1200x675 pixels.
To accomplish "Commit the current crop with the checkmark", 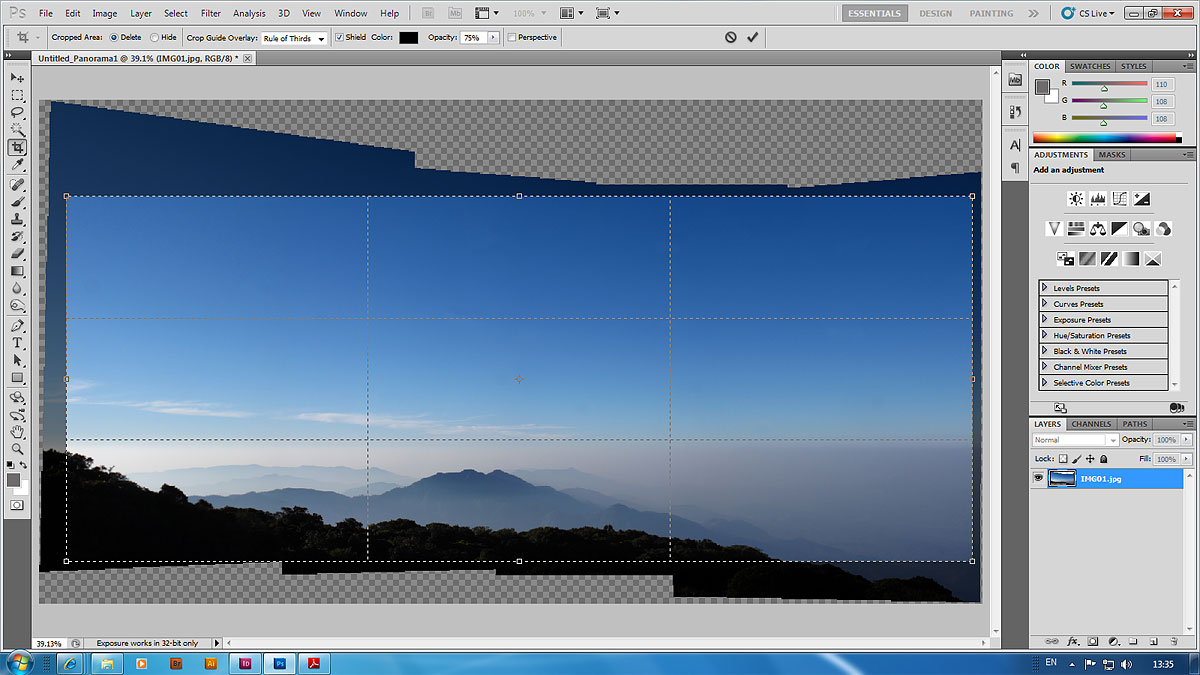I will click(x=752, y=37).
